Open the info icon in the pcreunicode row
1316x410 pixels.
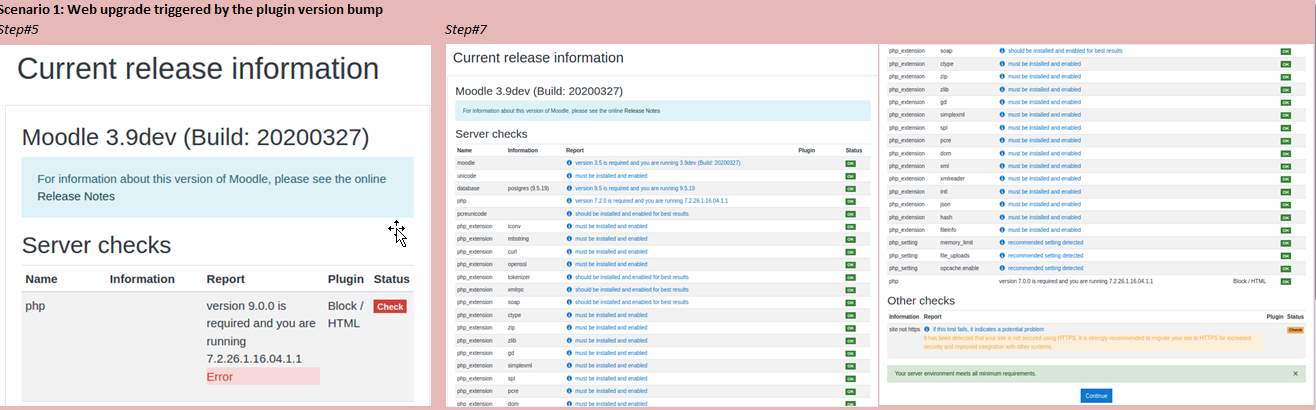(569, 214)
